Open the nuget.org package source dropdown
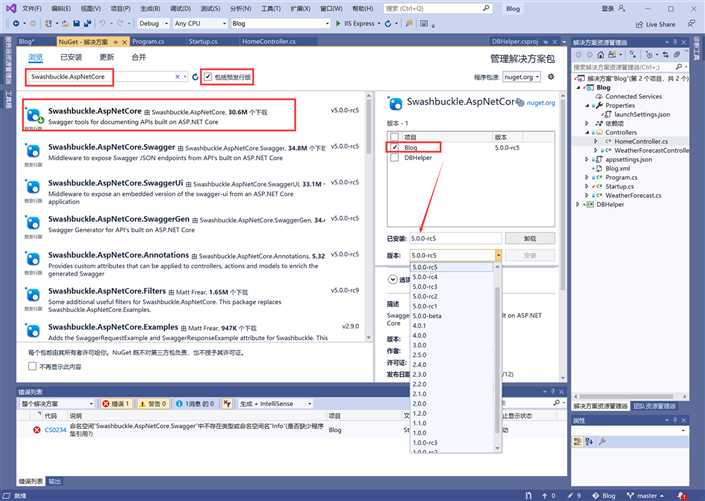 (522, 77)
